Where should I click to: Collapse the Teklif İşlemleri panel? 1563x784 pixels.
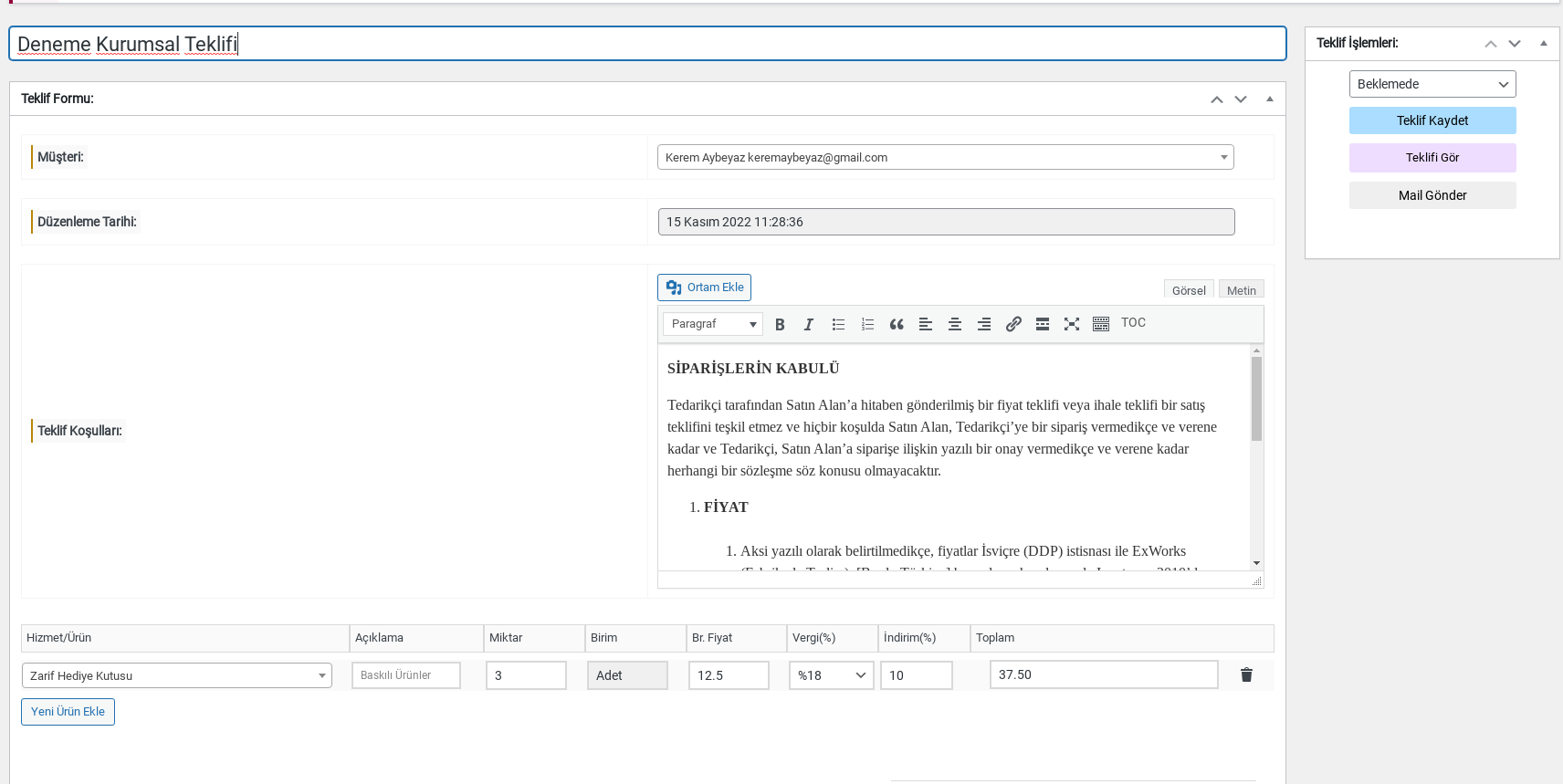(x=1543, y=43)
